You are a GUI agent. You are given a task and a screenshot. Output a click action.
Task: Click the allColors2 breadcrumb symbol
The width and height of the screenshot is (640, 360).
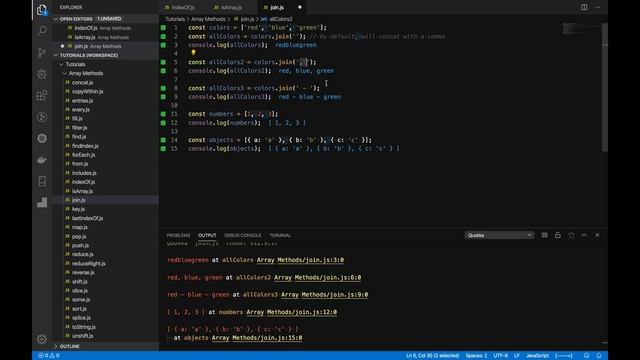tap(280, 19)
